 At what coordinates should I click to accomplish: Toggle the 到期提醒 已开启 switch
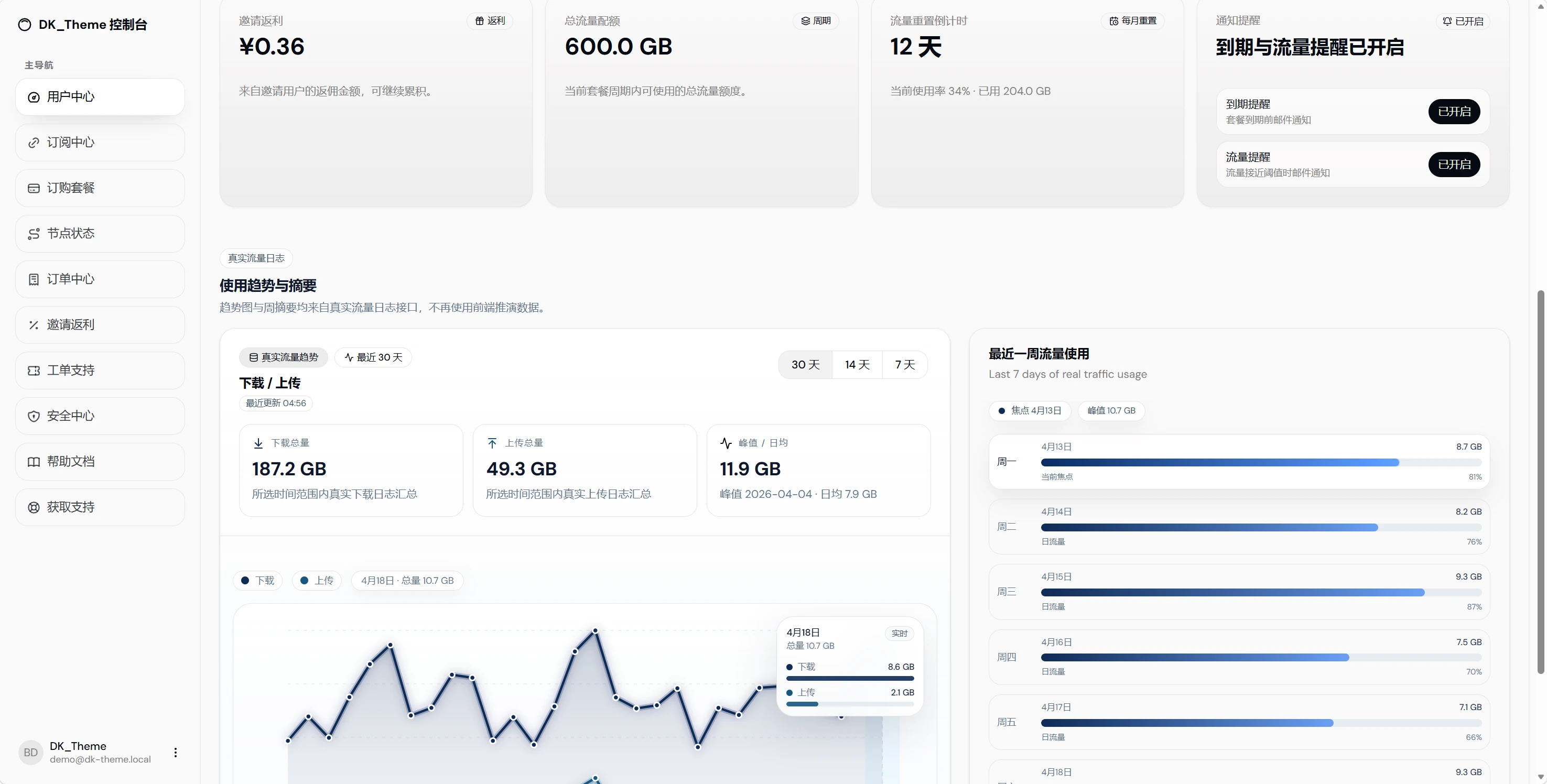click(x=1454, y=112)
